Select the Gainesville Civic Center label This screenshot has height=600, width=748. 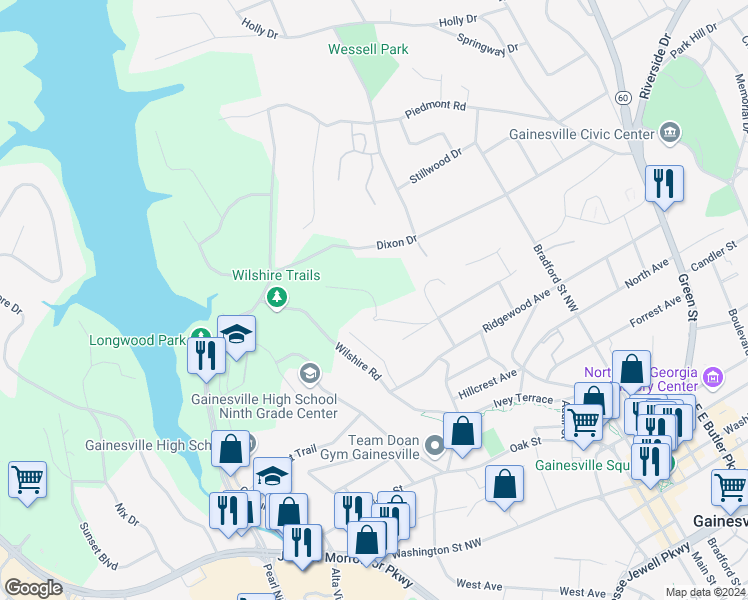click(x=582, y=134)
